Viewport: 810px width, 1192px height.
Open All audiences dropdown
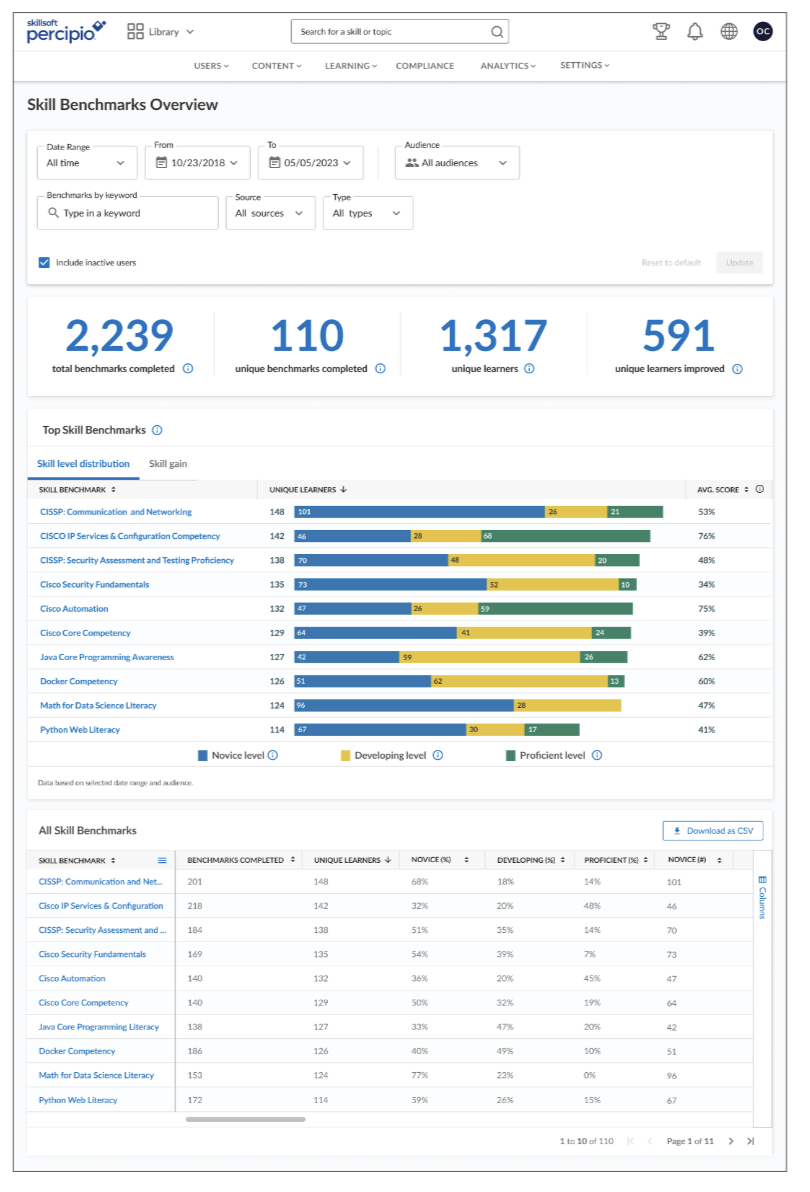(457, 163)
